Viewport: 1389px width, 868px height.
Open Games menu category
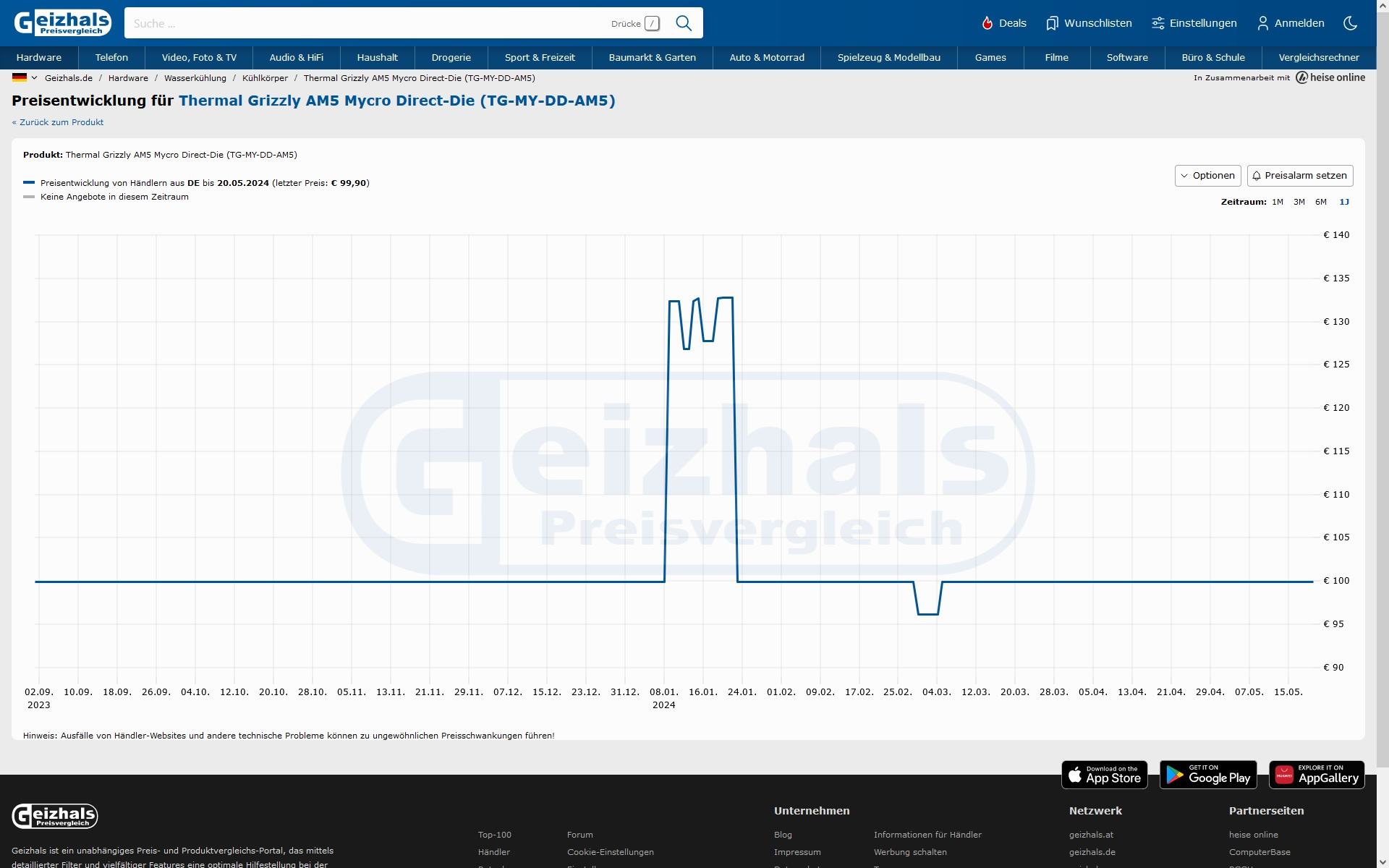click(x=990, y=57)
